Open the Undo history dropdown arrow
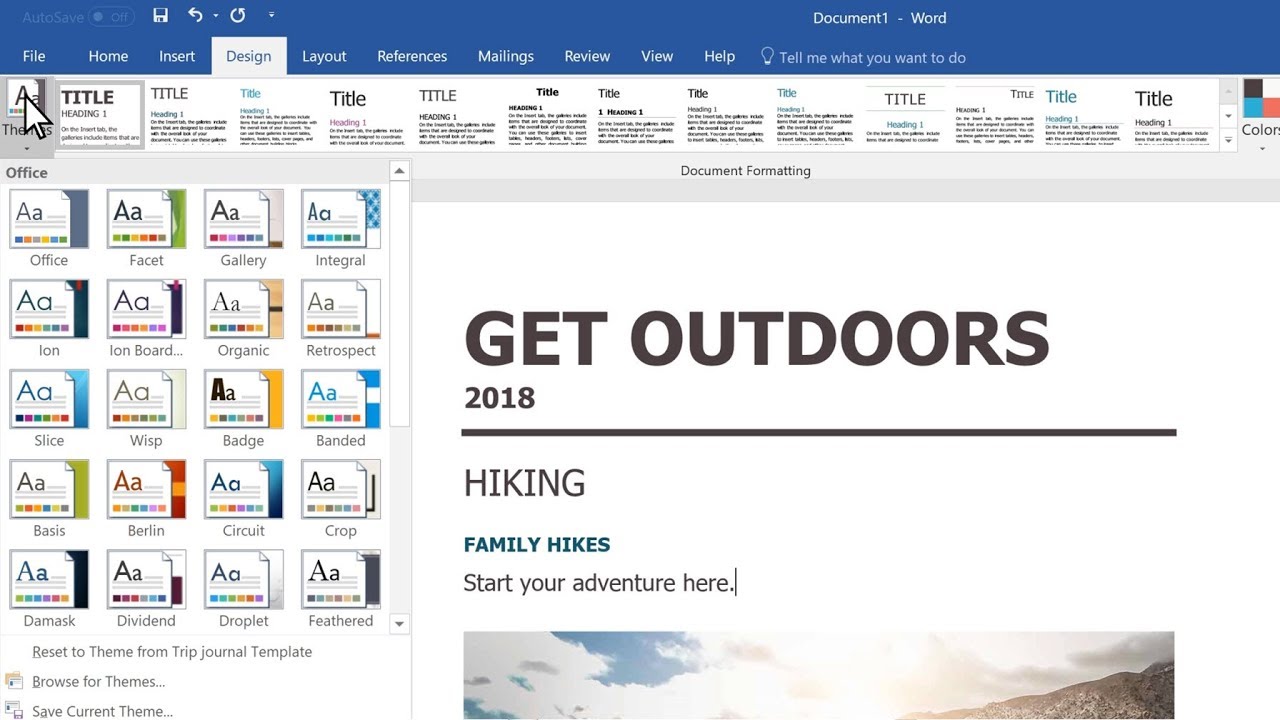Screen dimensions: 1280x720 click(216, 16)
